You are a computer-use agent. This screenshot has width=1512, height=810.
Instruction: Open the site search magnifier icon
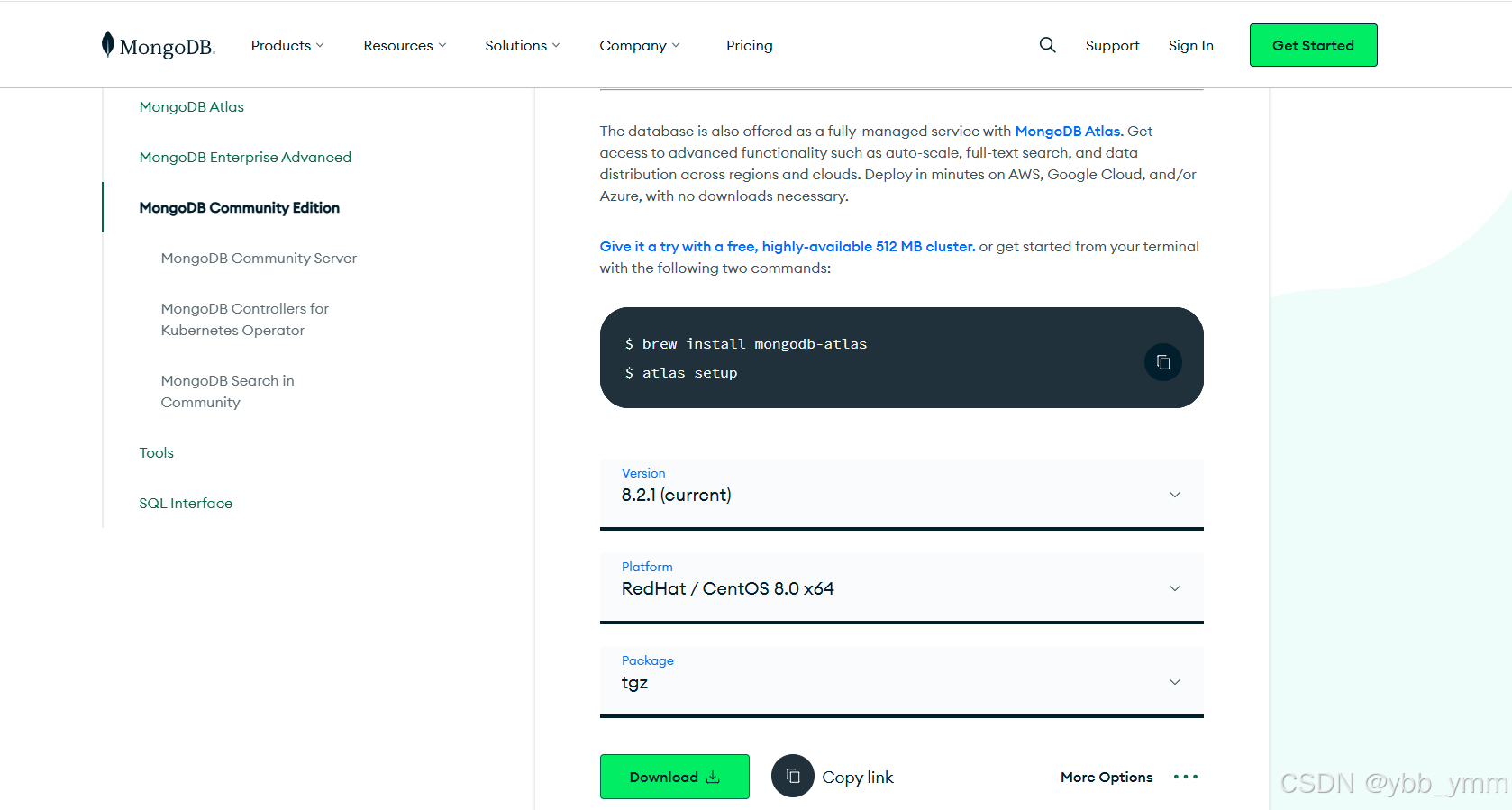pos(1047,45)
